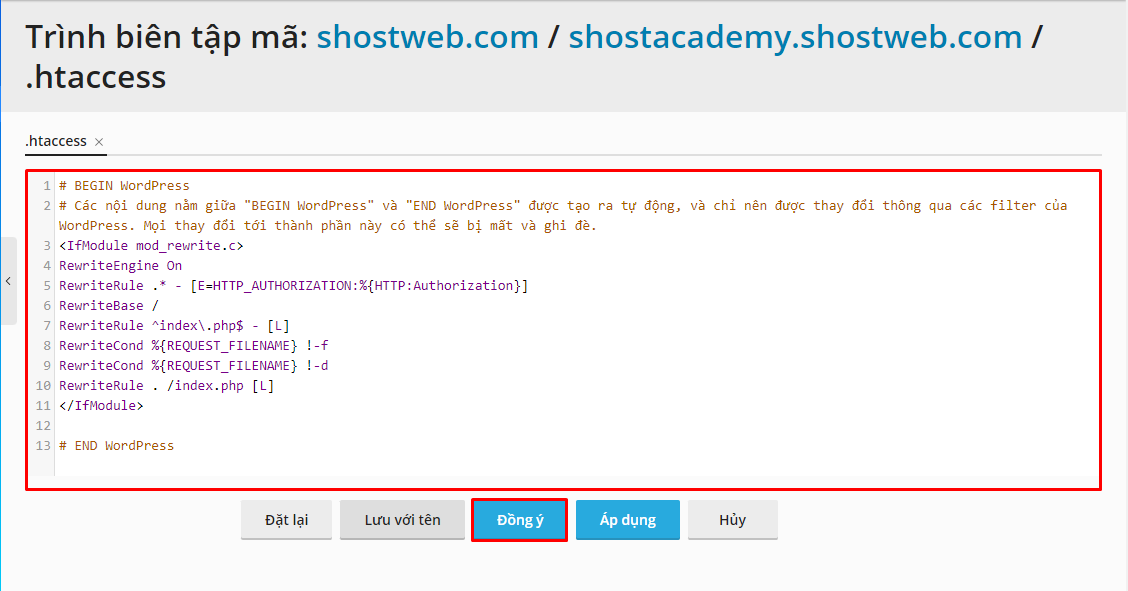
Task: Apply changes with the Áp dụng button
Action: [x=628, y=520]
